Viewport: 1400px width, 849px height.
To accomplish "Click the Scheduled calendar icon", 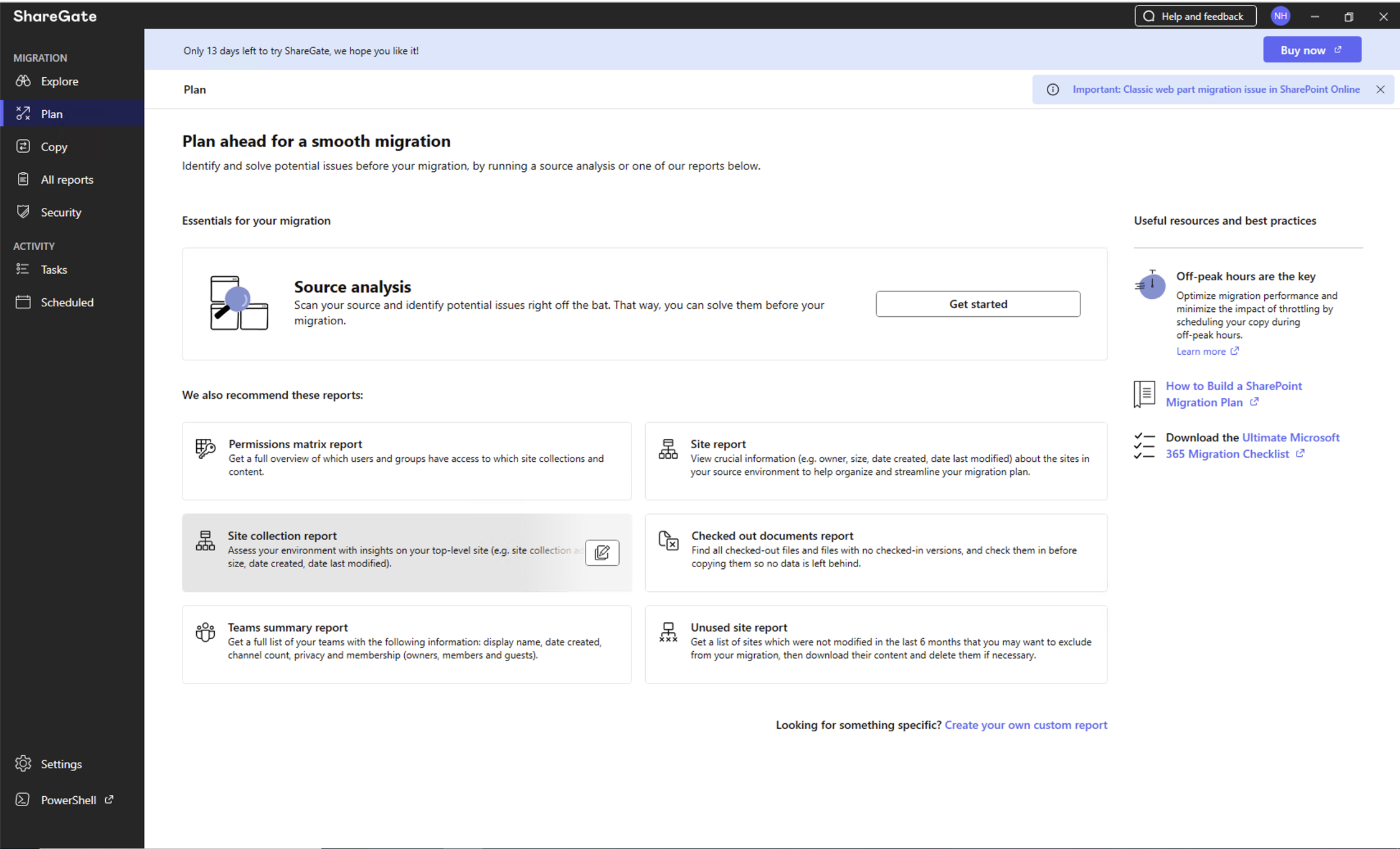I will (23, 302).
